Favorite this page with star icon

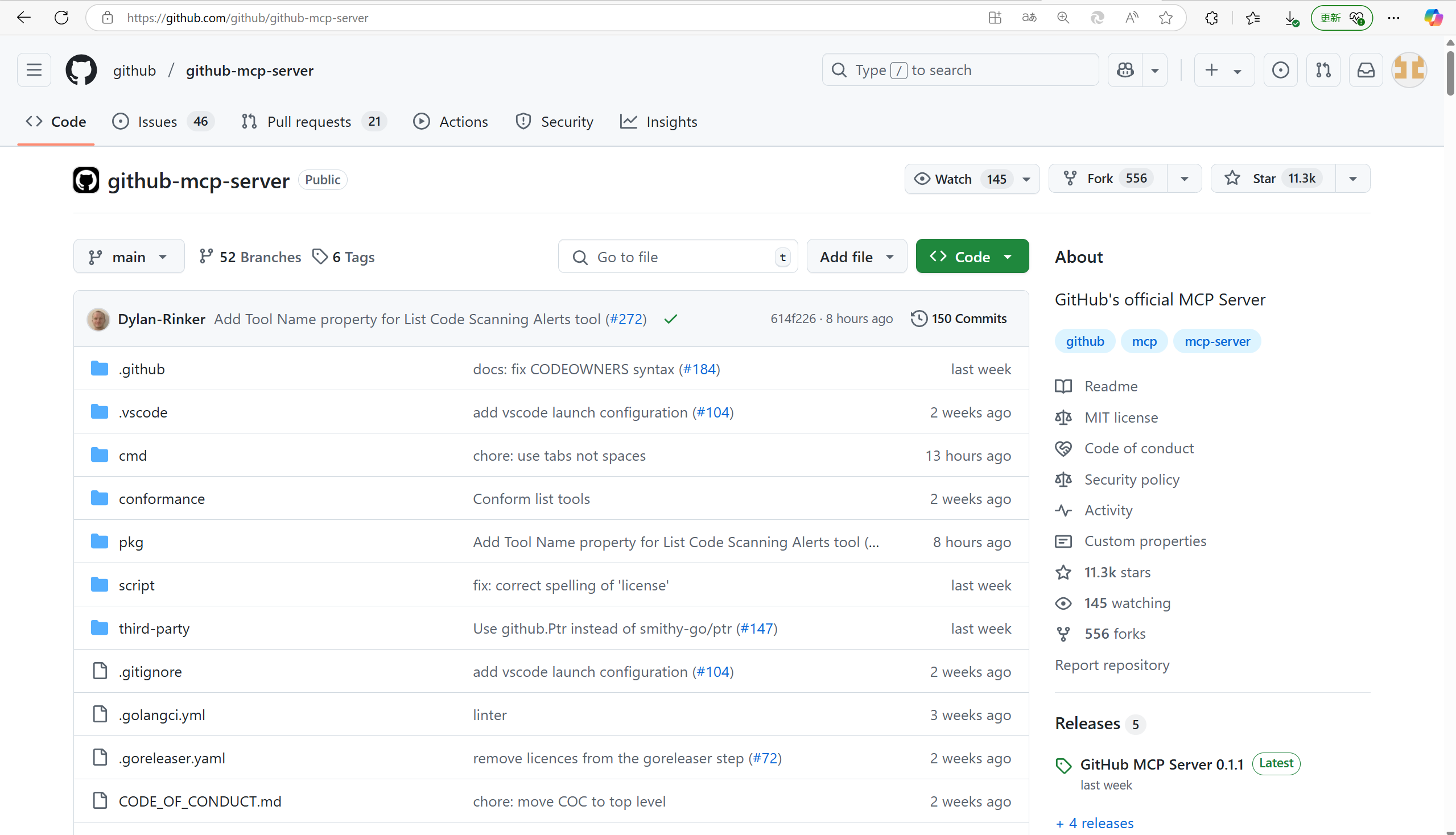coord(1165,18)
